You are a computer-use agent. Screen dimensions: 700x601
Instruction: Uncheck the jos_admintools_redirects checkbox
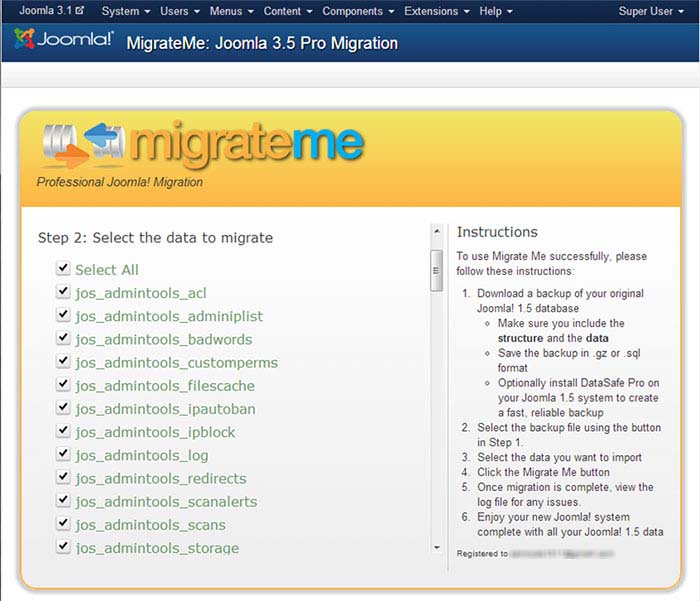tap(63, 477)
